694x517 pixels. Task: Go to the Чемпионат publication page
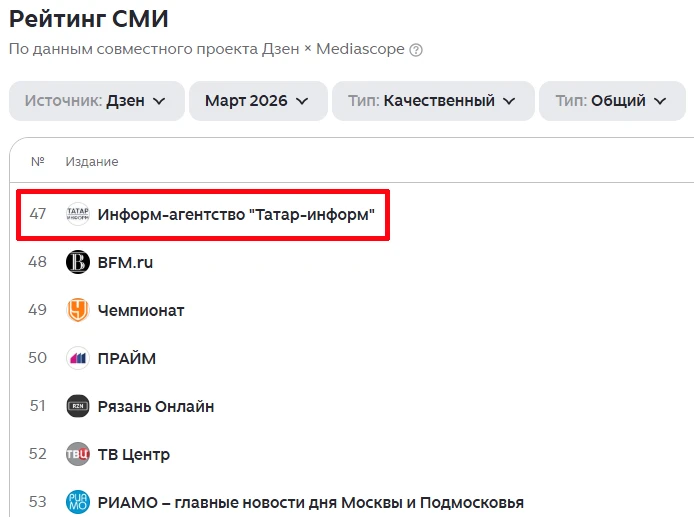tap(141, 310)
